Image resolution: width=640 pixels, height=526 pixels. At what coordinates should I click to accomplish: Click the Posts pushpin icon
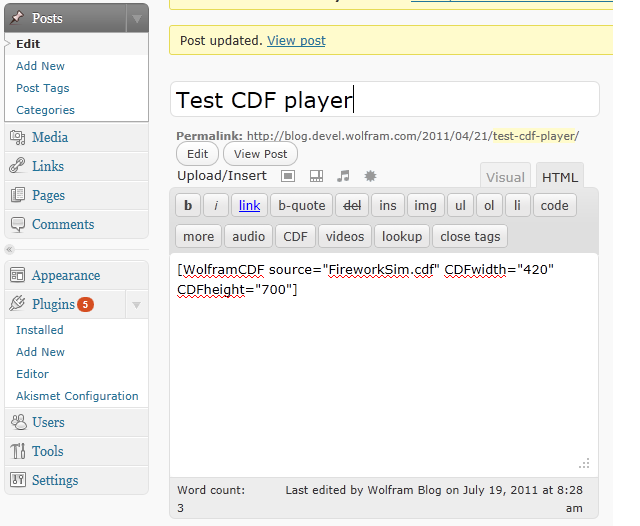pos(17,18)
